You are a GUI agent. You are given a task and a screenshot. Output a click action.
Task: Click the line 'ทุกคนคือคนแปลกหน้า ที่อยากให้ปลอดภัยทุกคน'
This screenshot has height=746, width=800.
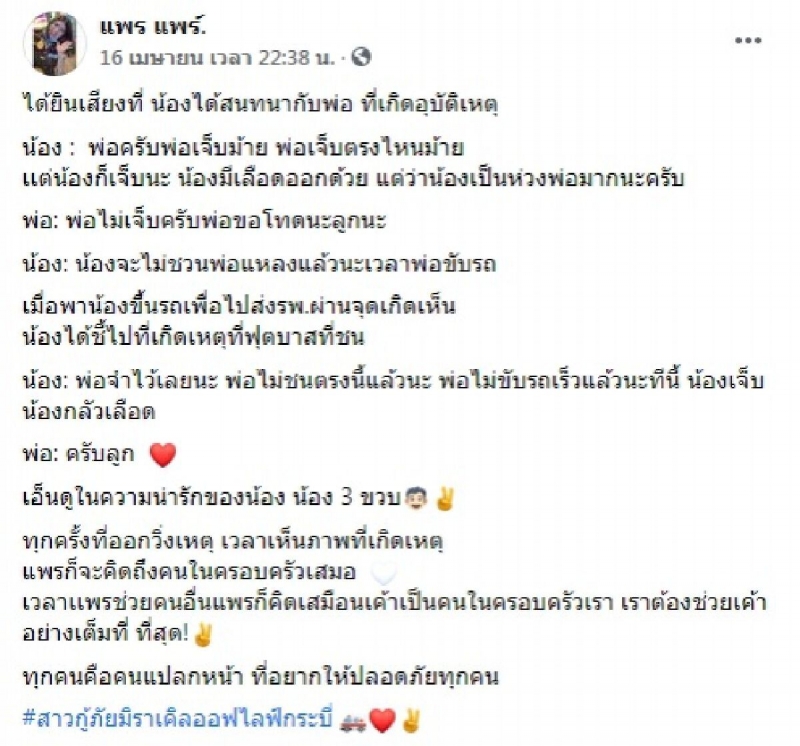coord(260,678)
